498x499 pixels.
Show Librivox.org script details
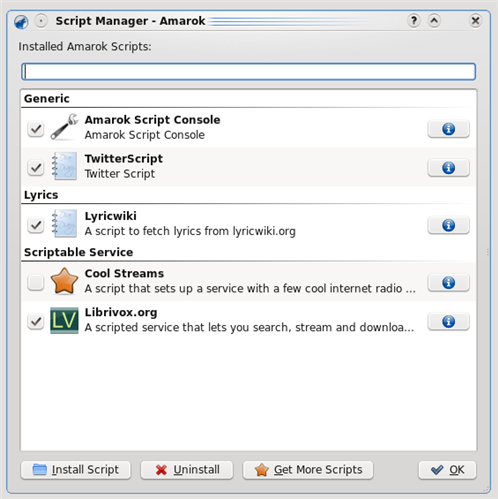(x=448, y=321)
